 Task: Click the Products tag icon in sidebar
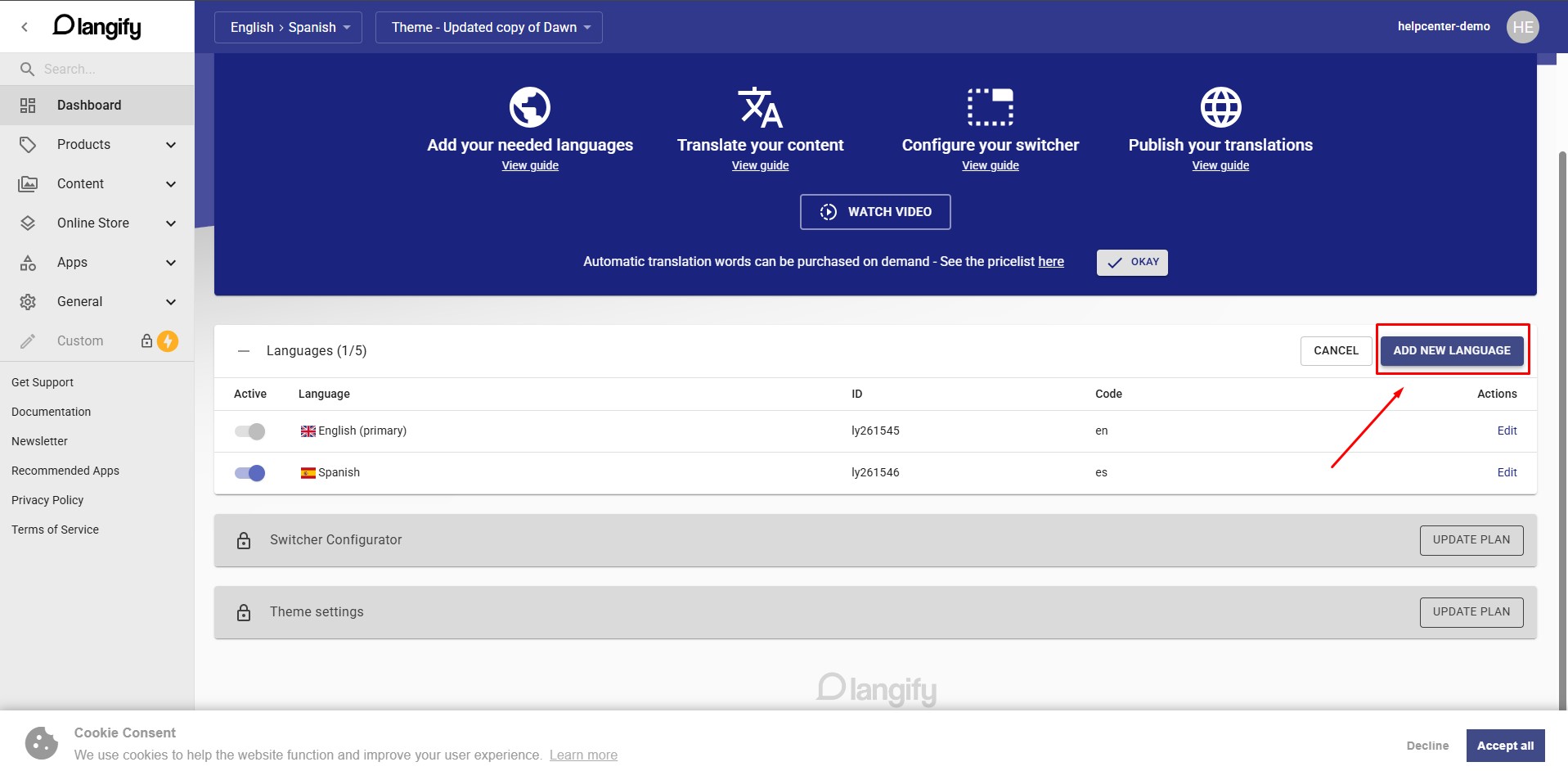tap(29, 144)
